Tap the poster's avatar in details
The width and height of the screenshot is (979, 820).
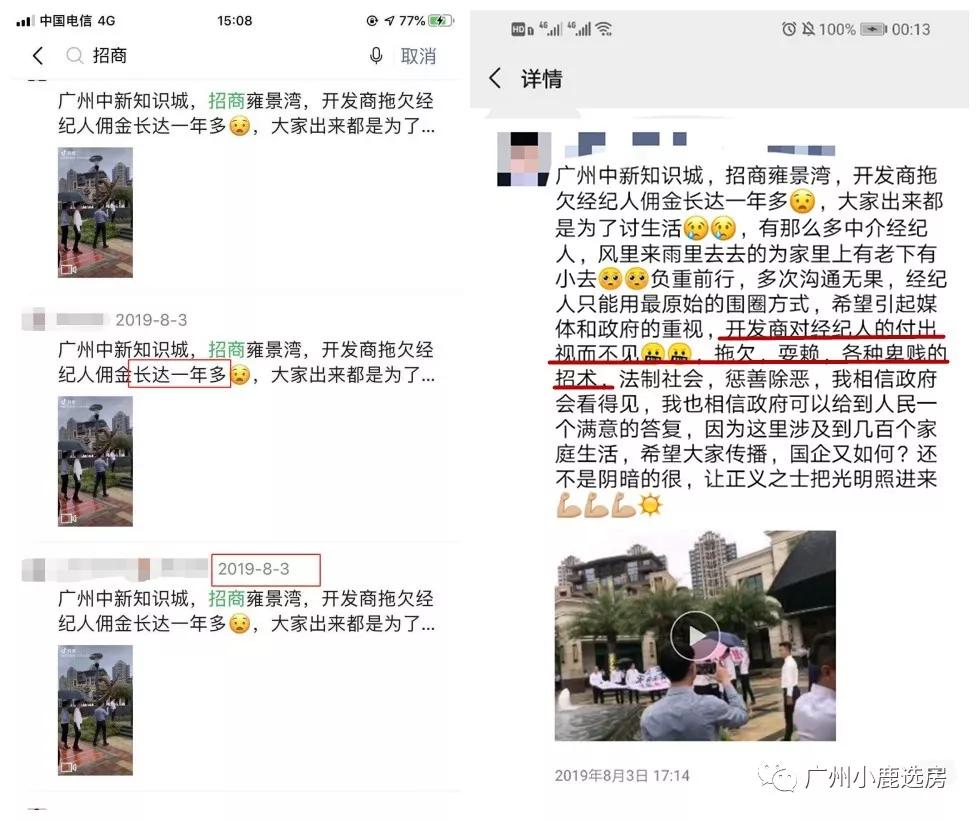pos(524,159)
